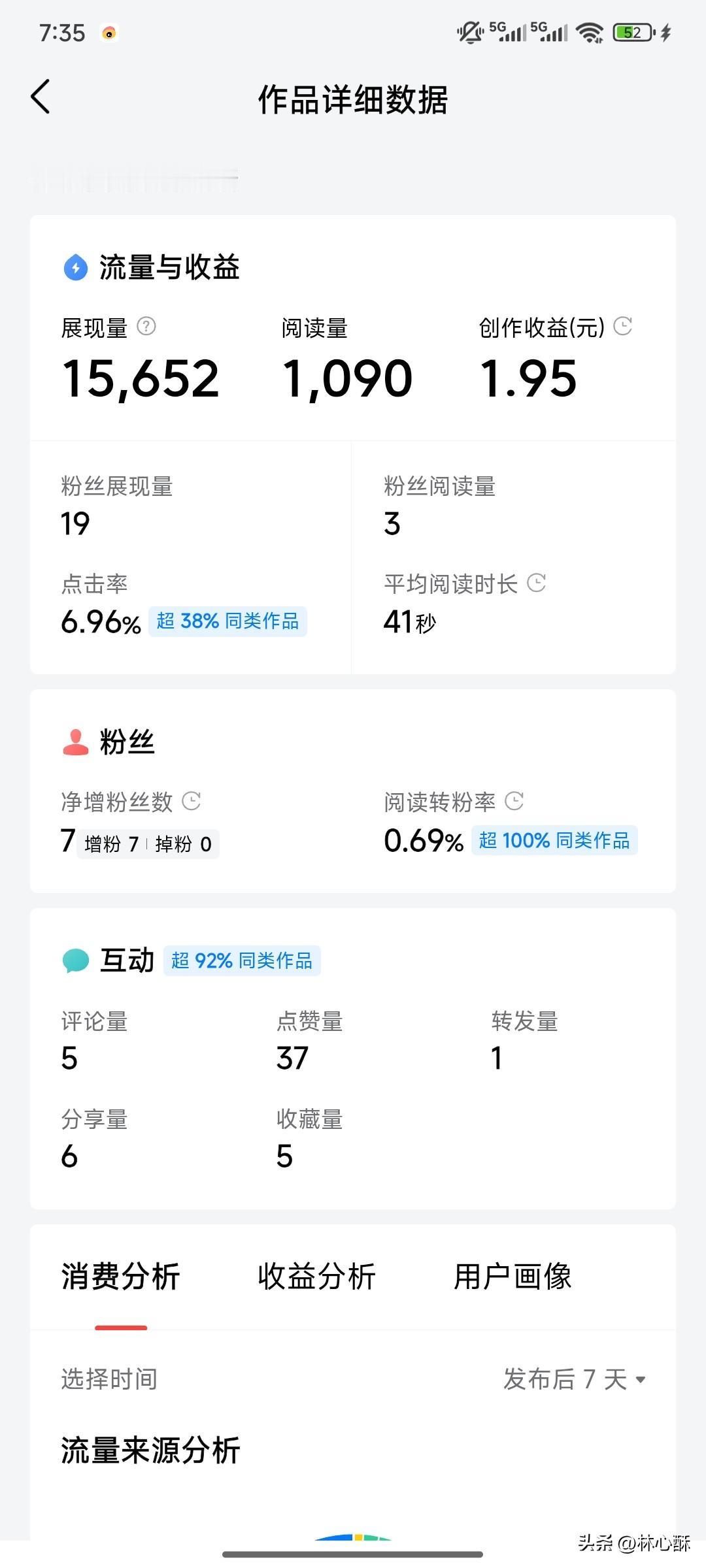
Task: Open the 展现量 help question mark
Action: click(146, 326)
